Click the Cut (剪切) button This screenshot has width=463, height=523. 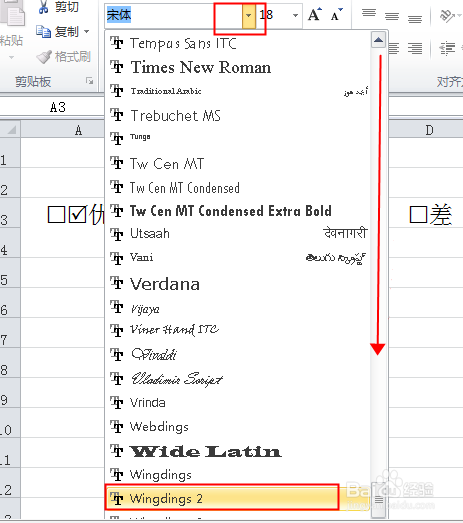58,7
